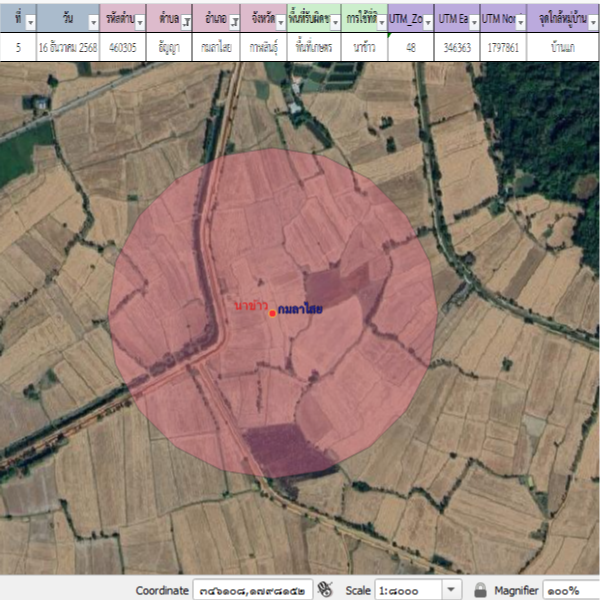Click the Scale value field
600x600 pixels.
[408, 590]
